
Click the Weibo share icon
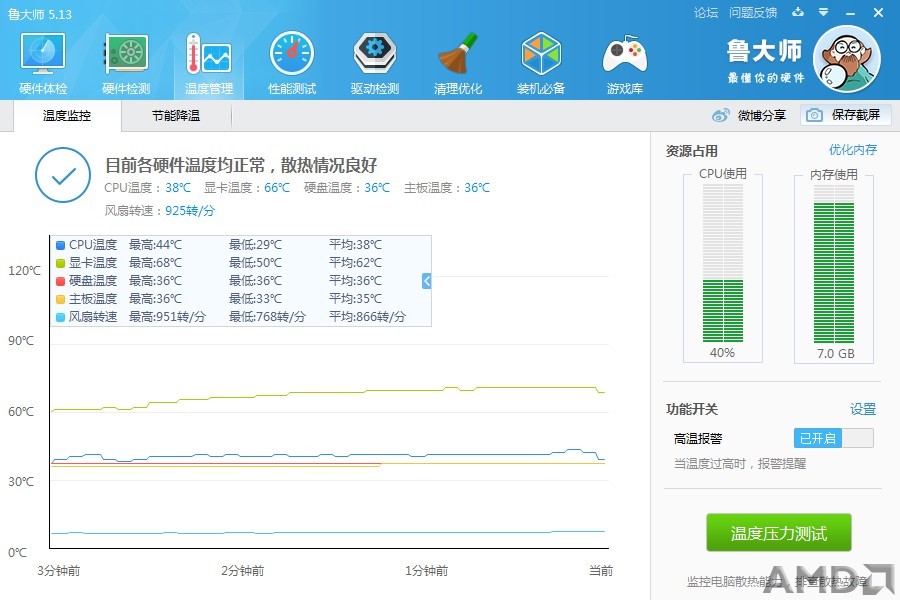pos(720,115)
